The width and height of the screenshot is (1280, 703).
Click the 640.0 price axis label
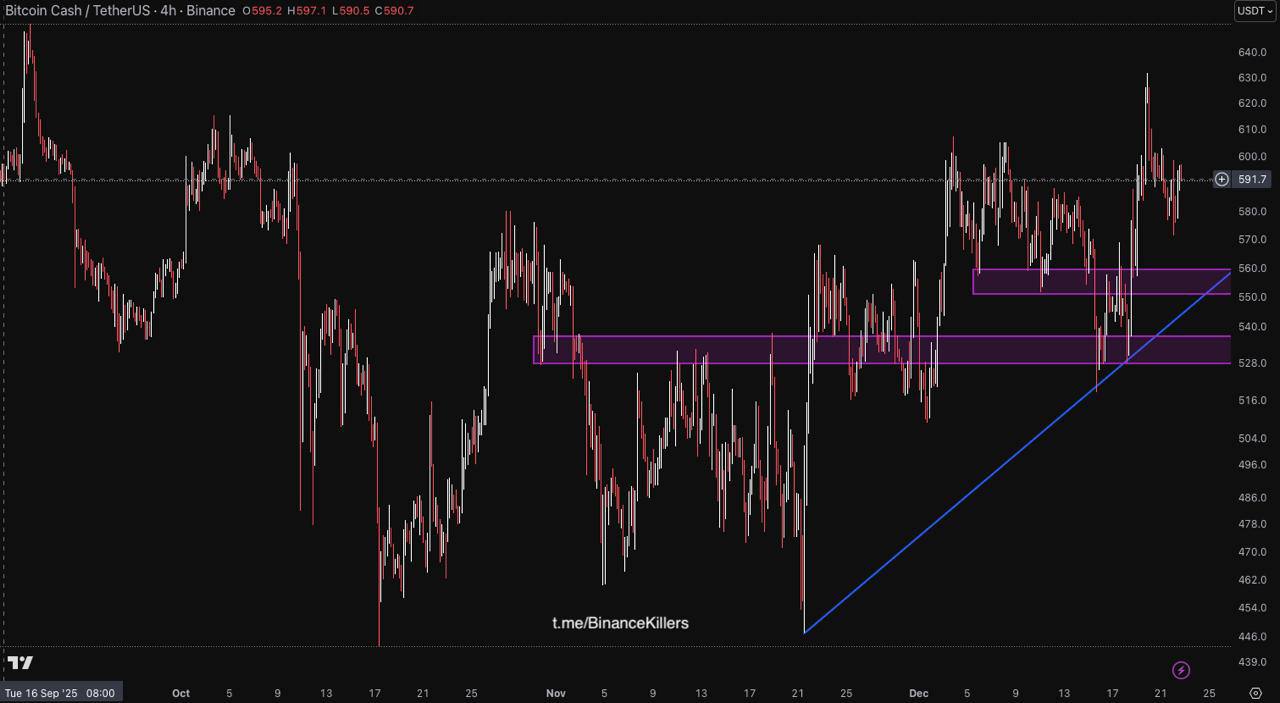pyautogui.click(x=1252, y=52)
